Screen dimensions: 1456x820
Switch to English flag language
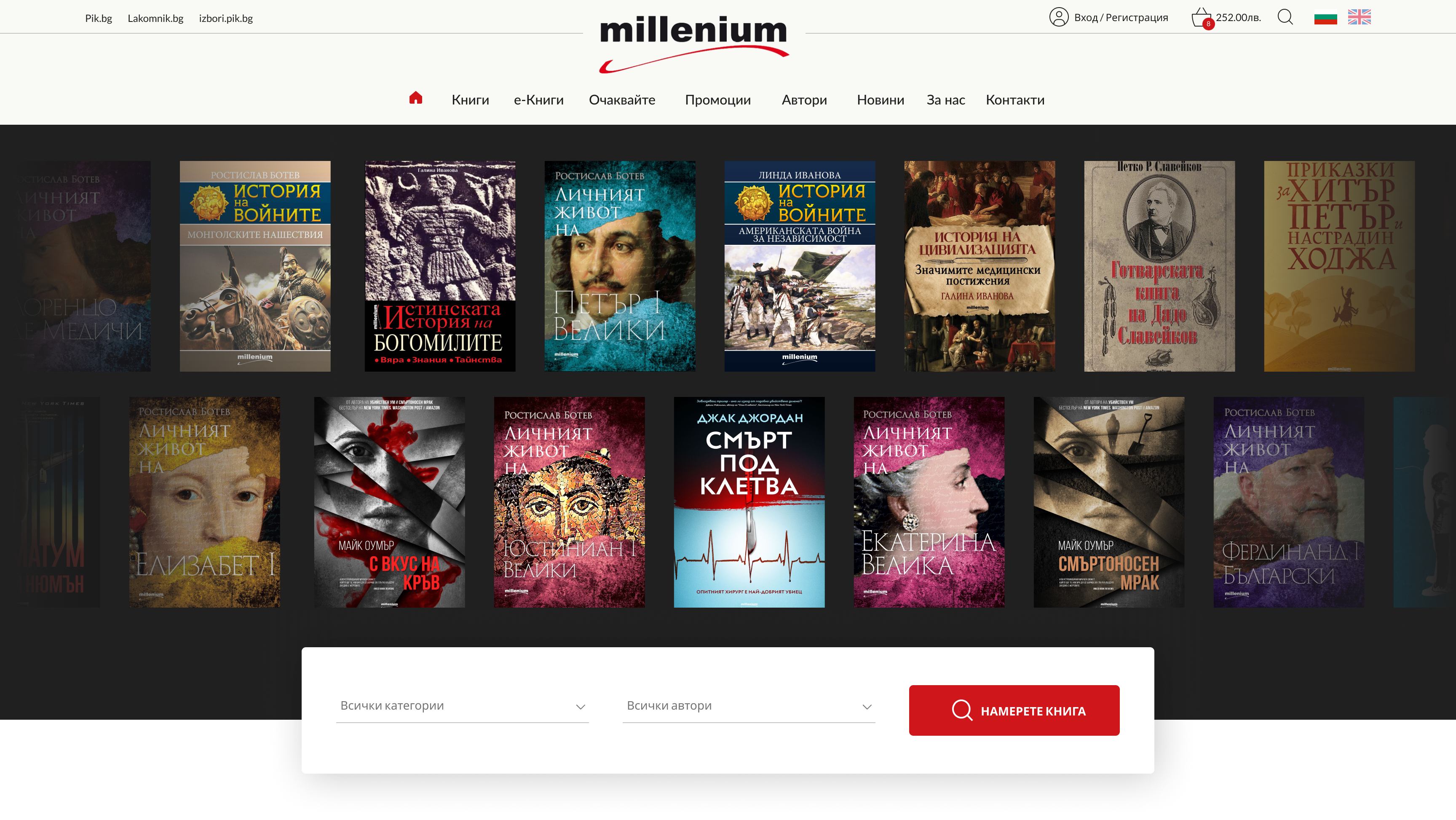[1360, 17]
